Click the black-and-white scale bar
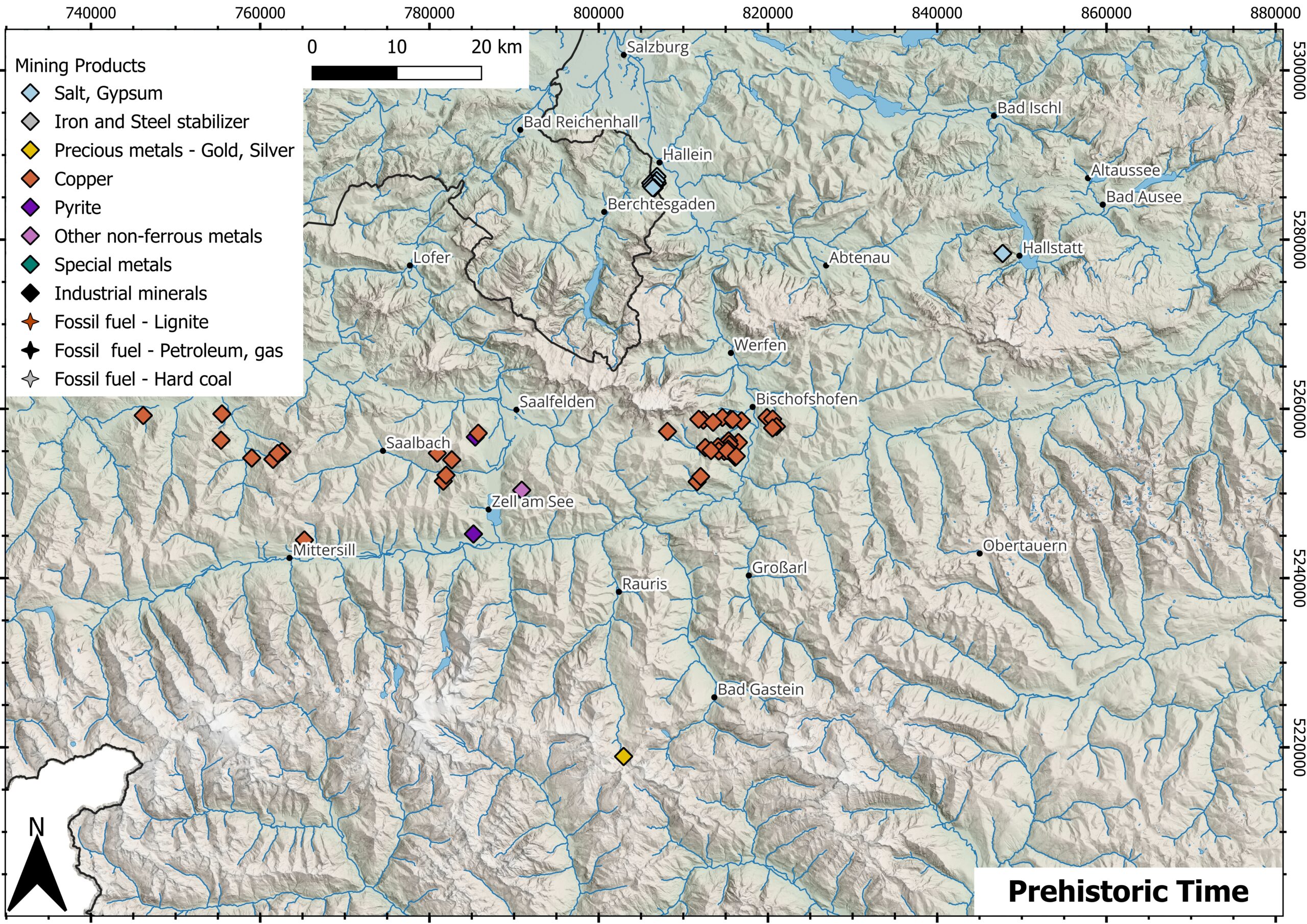Screen dimensions: 1307x924 [397, 73]
